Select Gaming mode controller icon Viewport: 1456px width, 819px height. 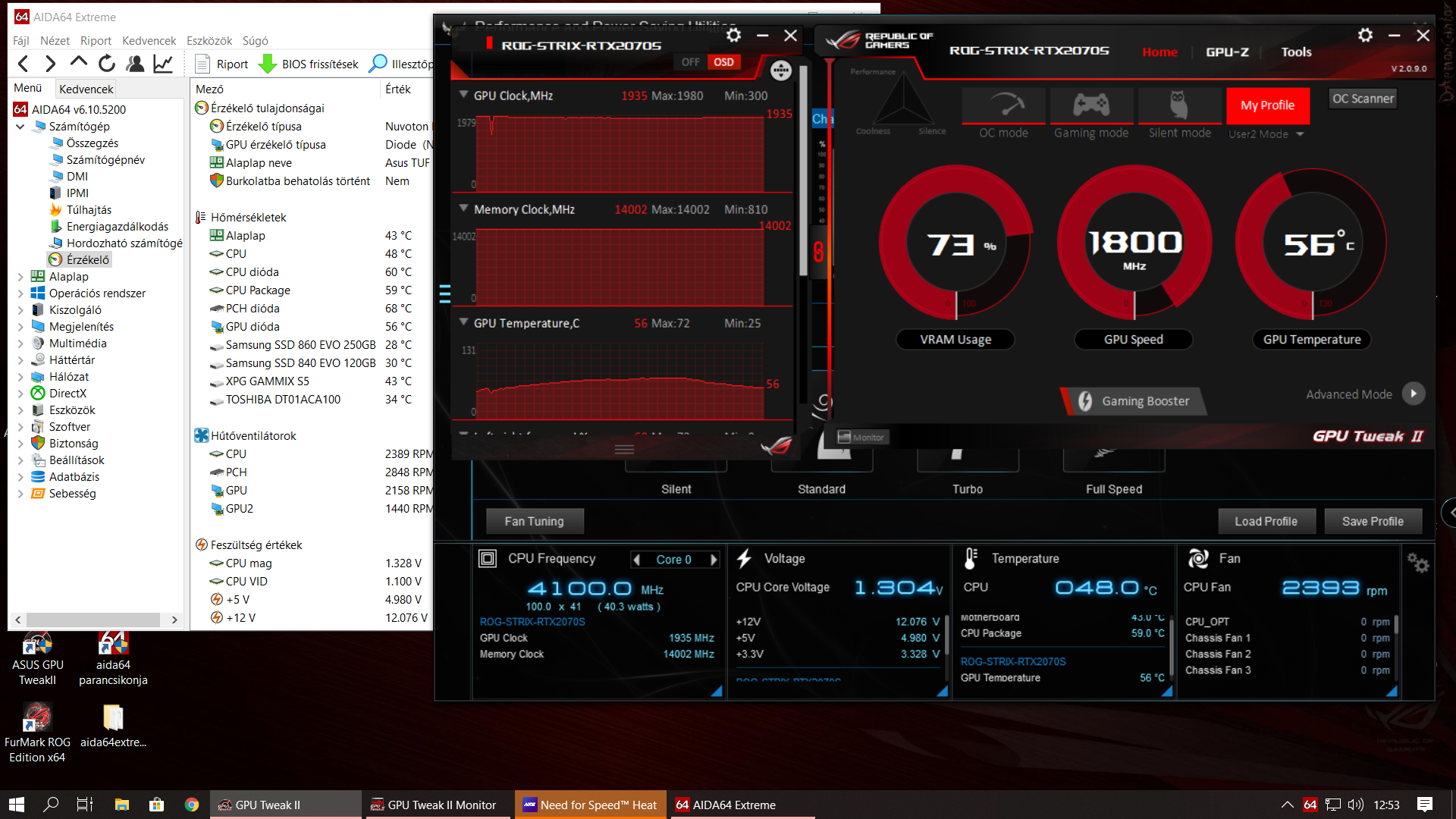pyautogui.click(x=1091, y=106)
